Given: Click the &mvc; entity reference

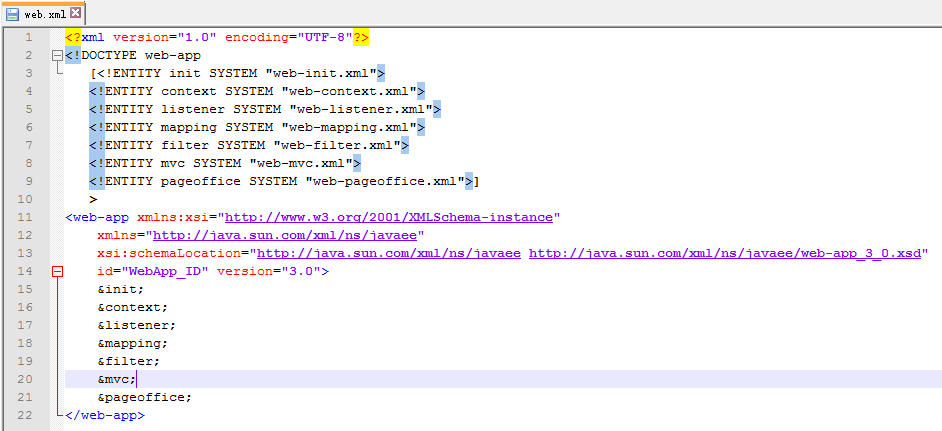Looking at the screenshot, I should (117, 379).
